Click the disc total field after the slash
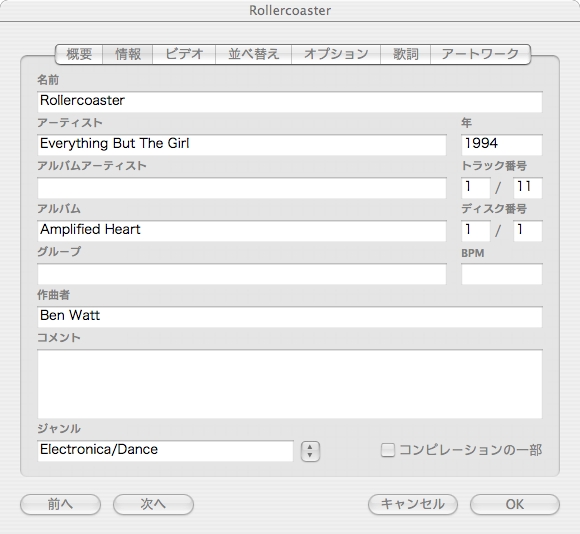Viewport: 580px width, 534px height. click(x=528, y=231)
